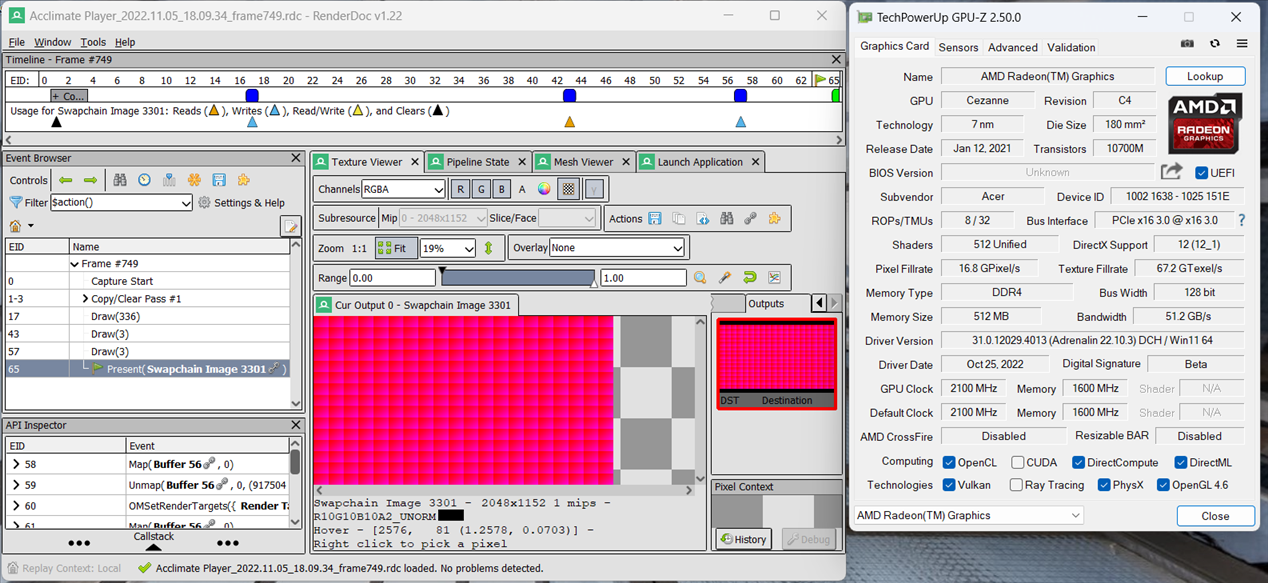The image size is (1268, 583).
Task: Open the Settings & Help gear icon
Action: [204, 202]
